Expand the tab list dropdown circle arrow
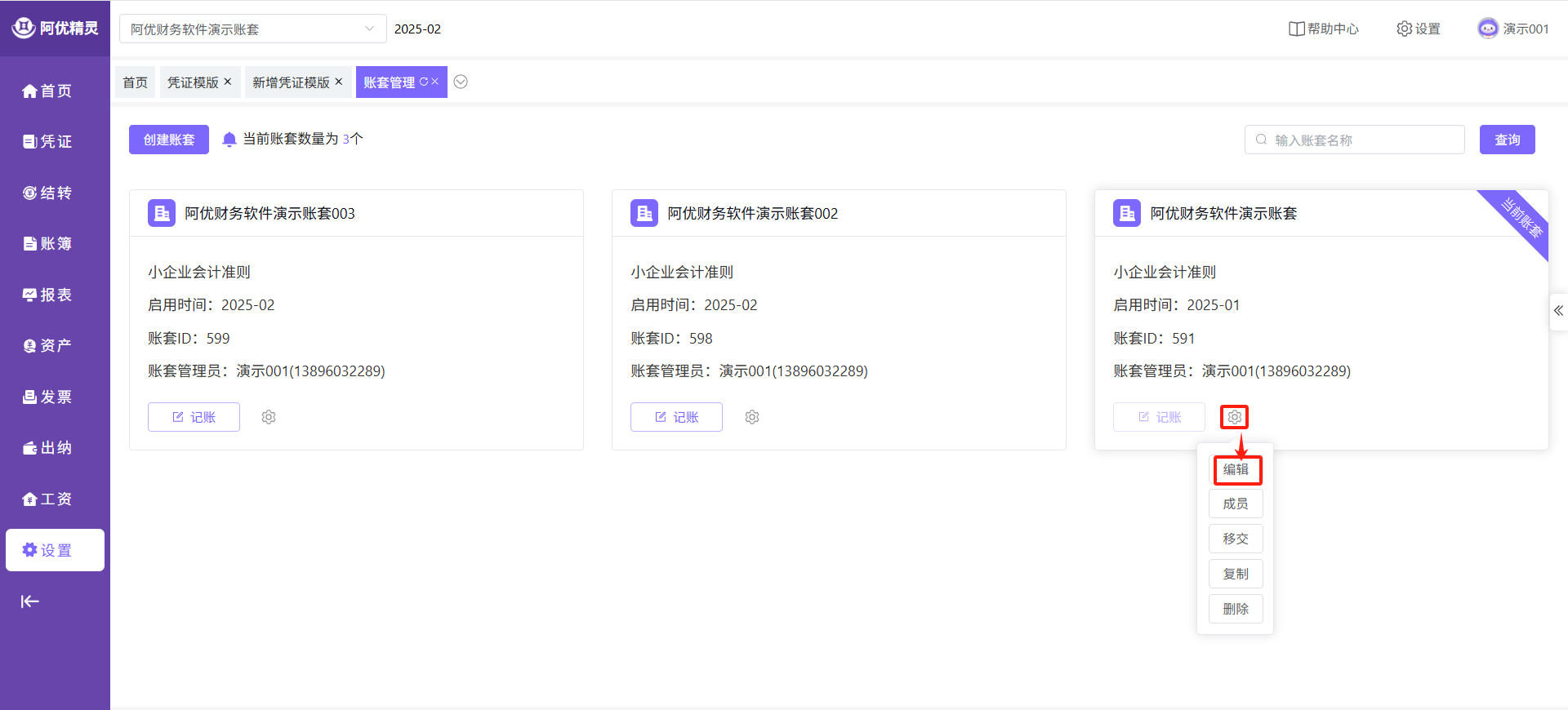1568x710 pixels. (461, 82)
